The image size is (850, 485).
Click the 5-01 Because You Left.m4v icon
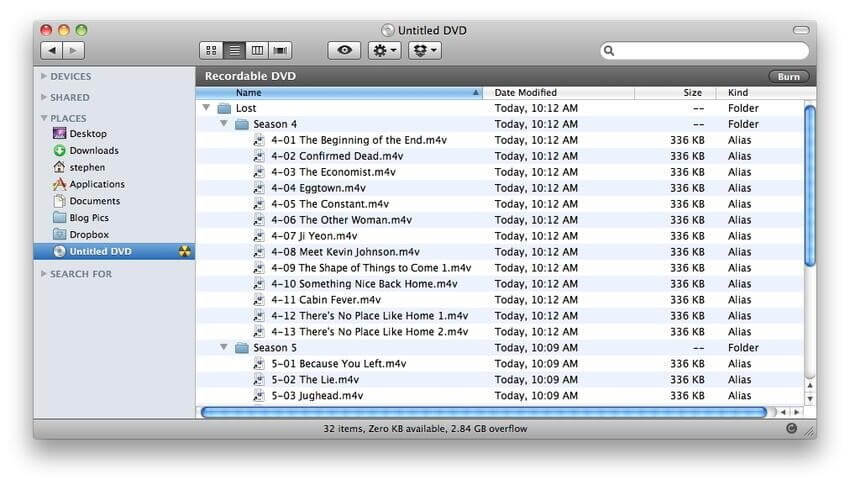click(259, 364)
